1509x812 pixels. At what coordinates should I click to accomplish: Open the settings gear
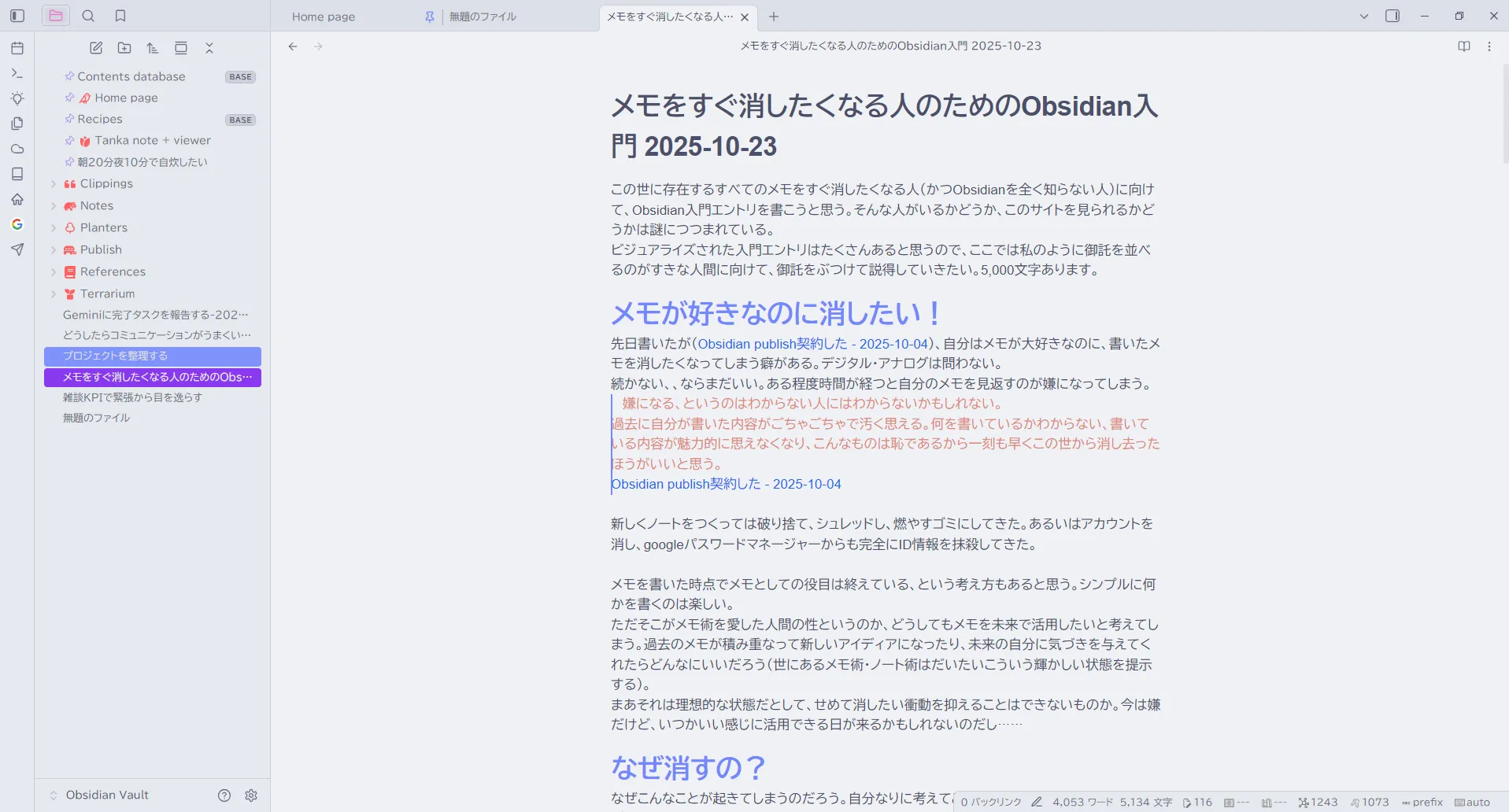[x=251, y=795]
